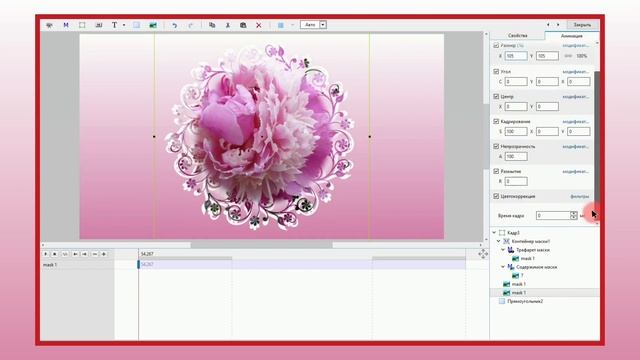Click the Кадрирование S field showing 100
640x360 pixels.
point(516,131)
